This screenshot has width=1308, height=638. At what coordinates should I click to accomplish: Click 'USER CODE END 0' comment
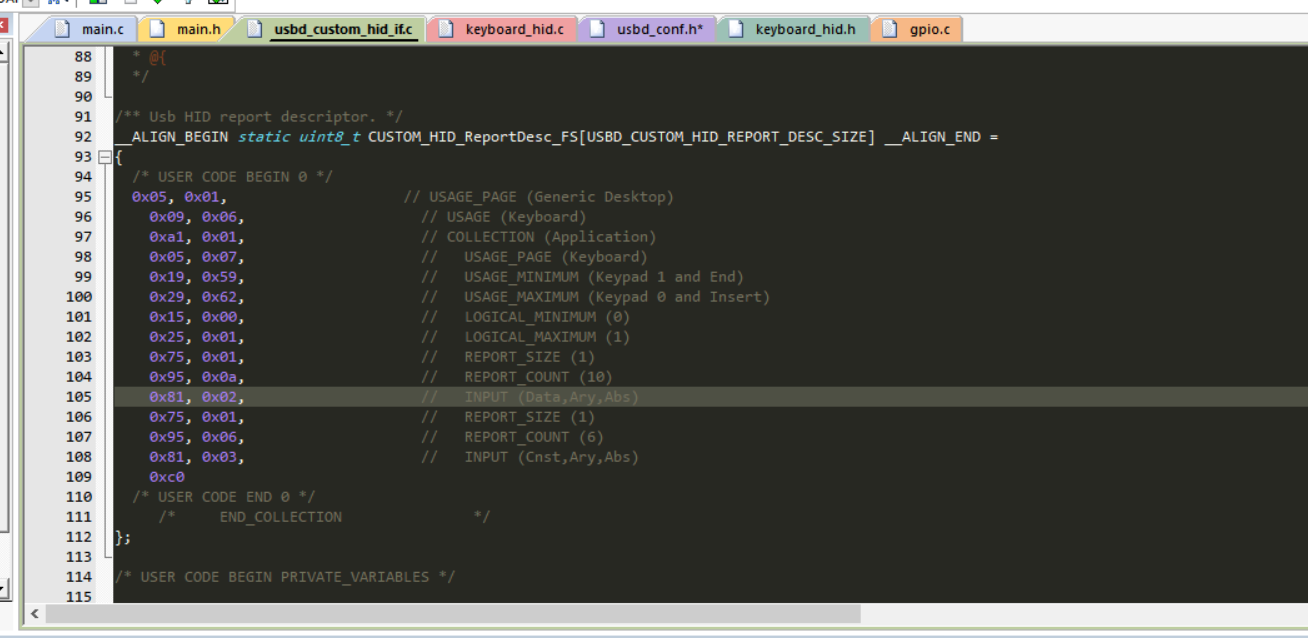pyautogui.click(x=224, y=497)
